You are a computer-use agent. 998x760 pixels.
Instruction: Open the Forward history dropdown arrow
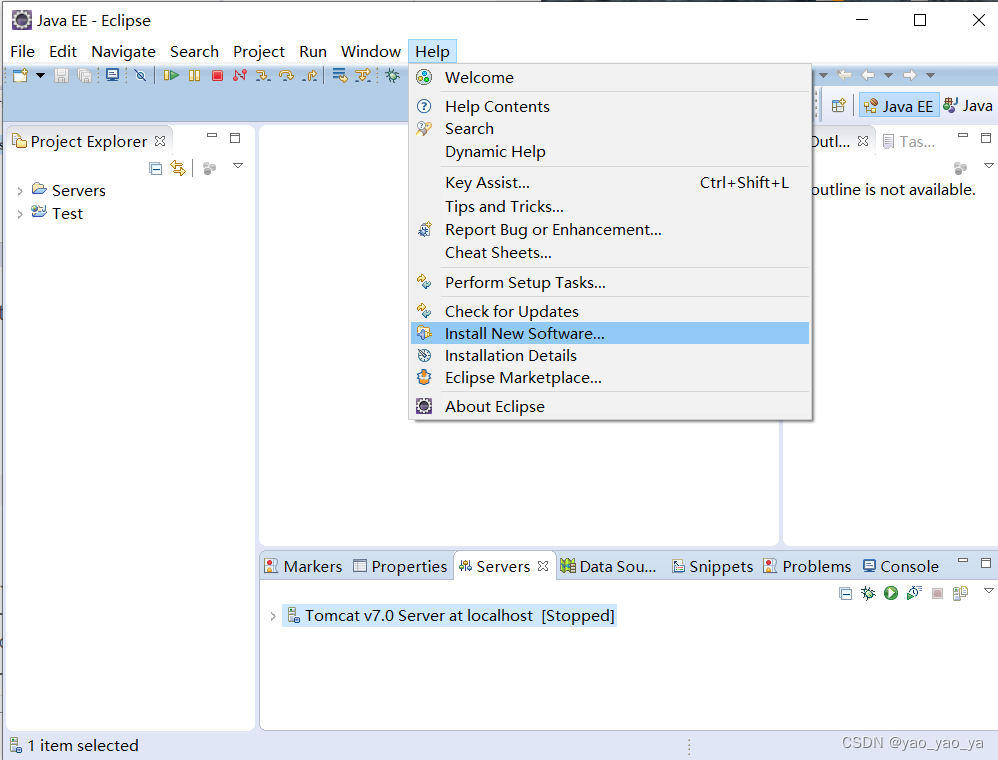click(x=930, y=75)
